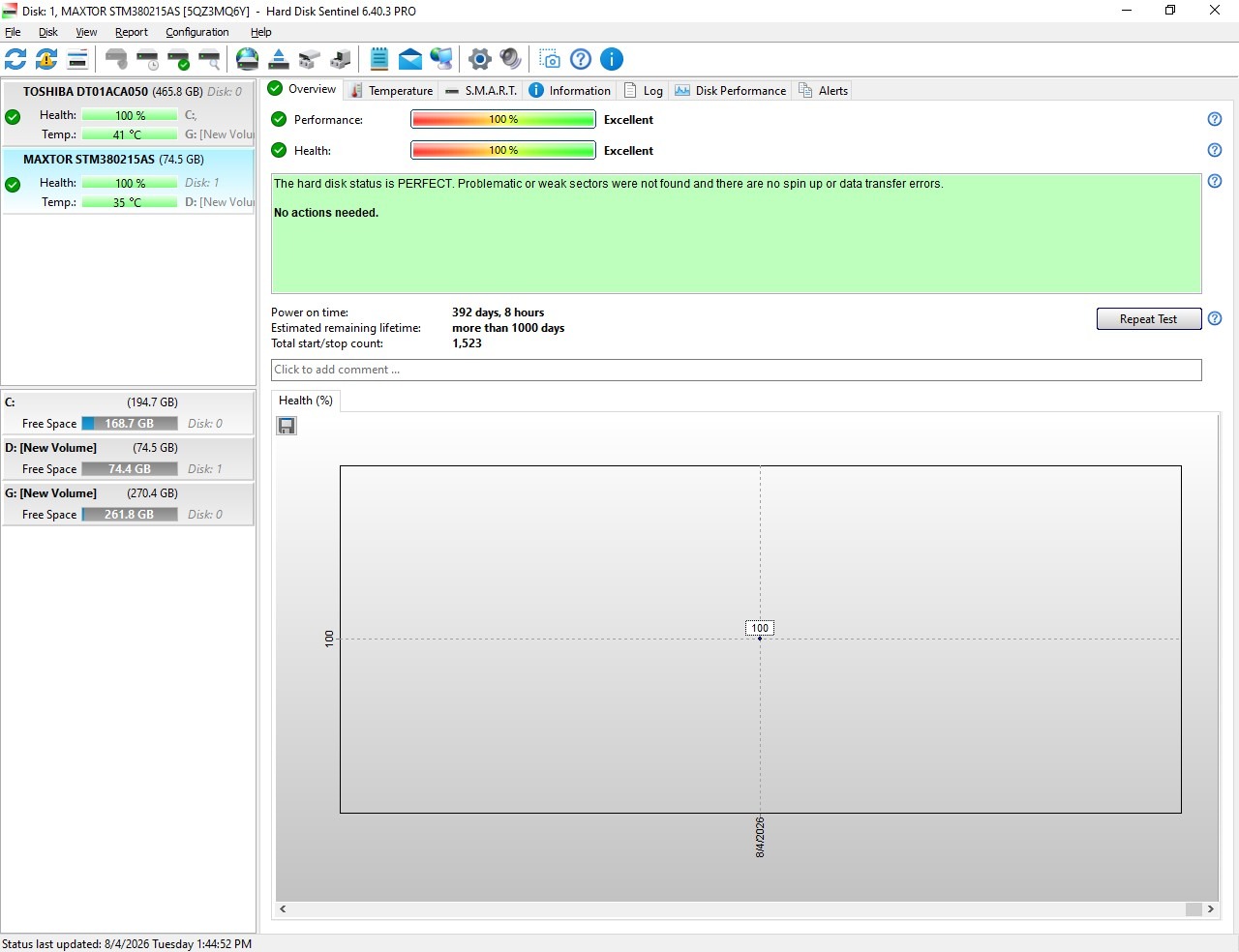Click the disk list panel toolbar icon
This screenshot has width=1239, height=952.
click(77, 59)
